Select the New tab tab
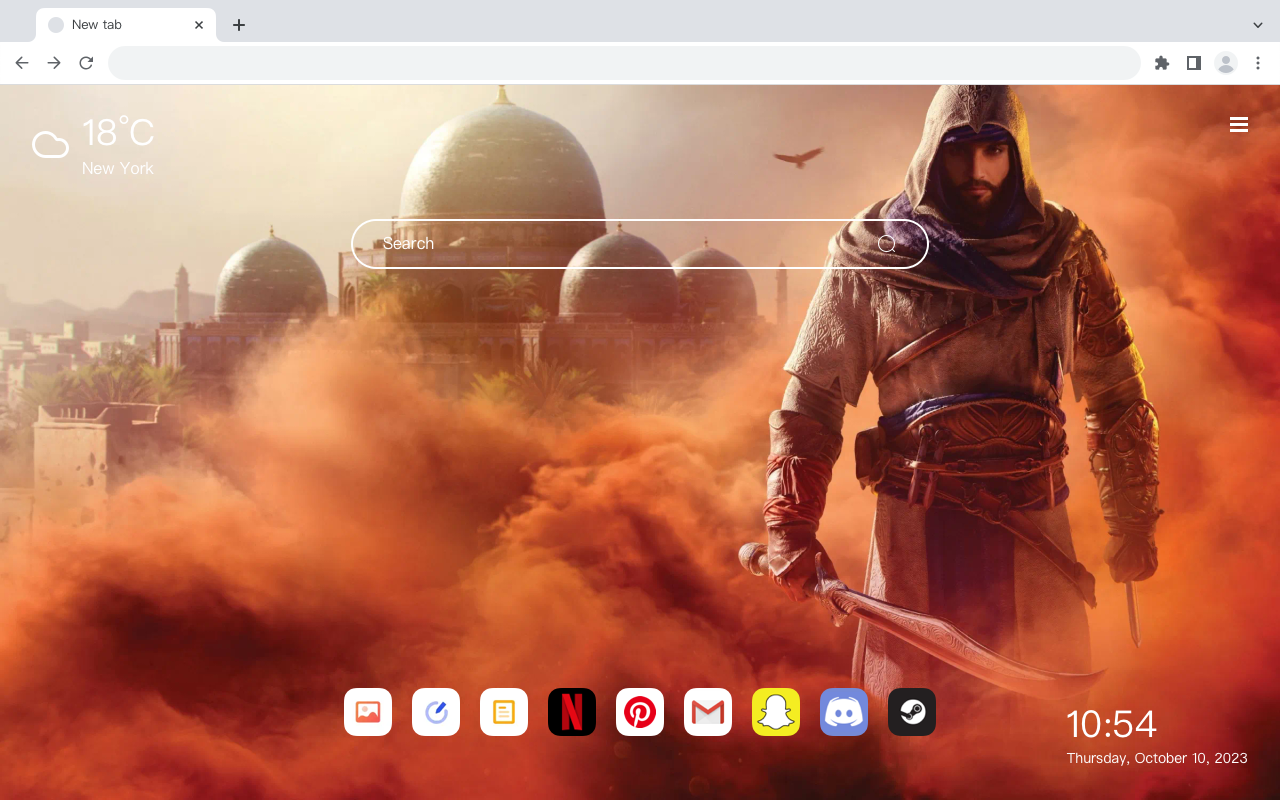Screen dimensions: 1280x800 126,25
